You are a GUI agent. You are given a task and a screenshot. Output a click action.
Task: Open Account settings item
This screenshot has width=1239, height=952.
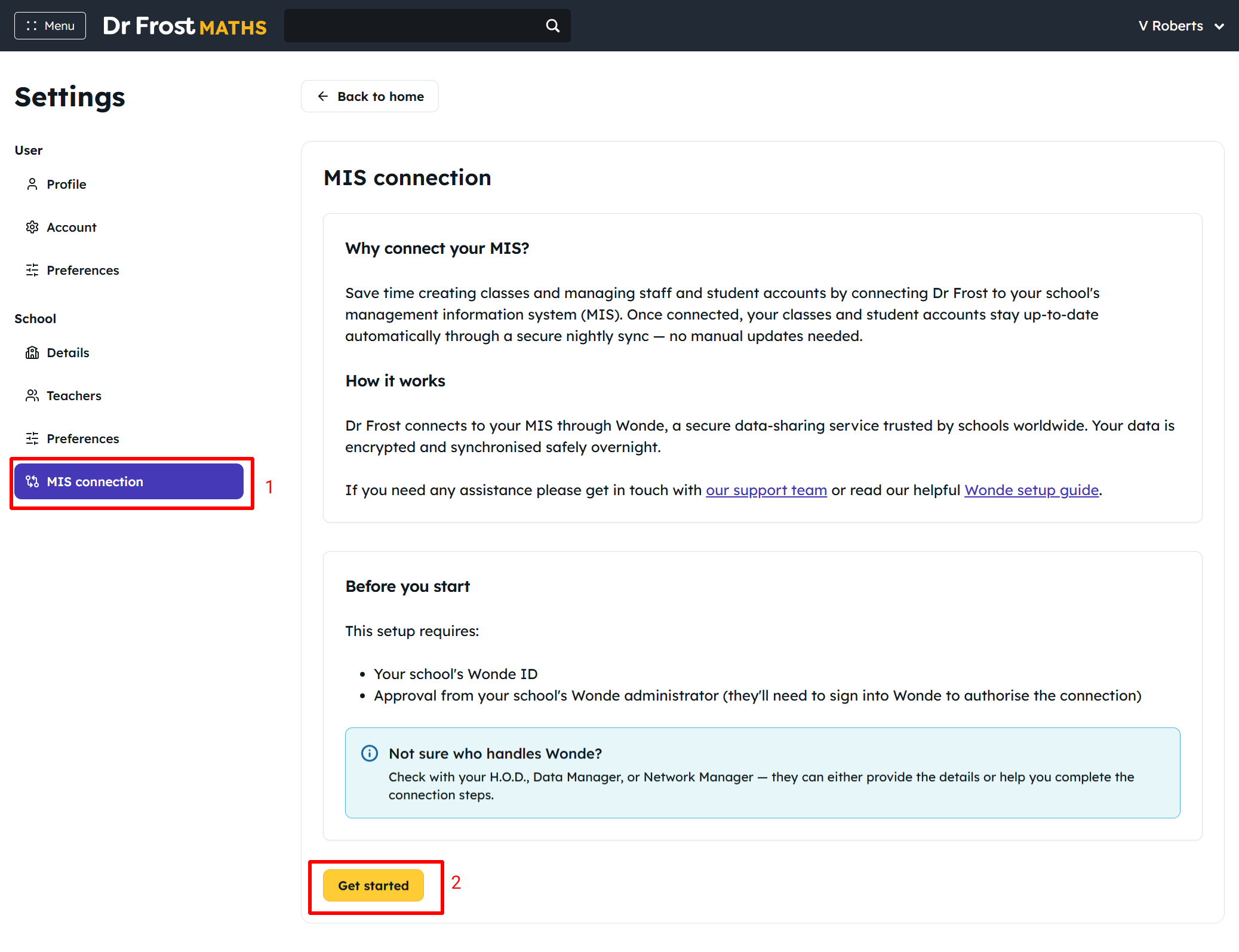click(72, 227)
